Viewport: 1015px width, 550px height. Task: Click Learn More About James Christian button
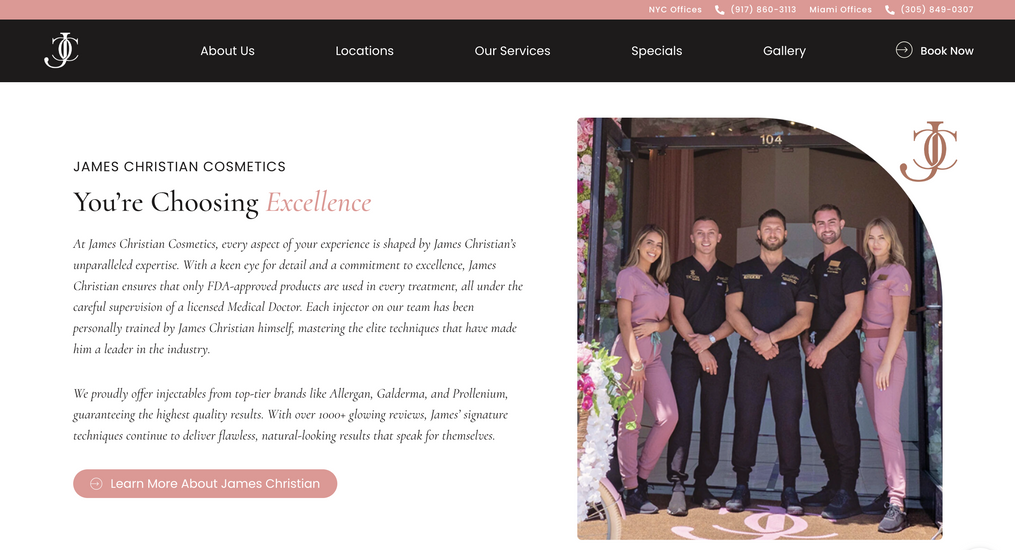point(205,483)
